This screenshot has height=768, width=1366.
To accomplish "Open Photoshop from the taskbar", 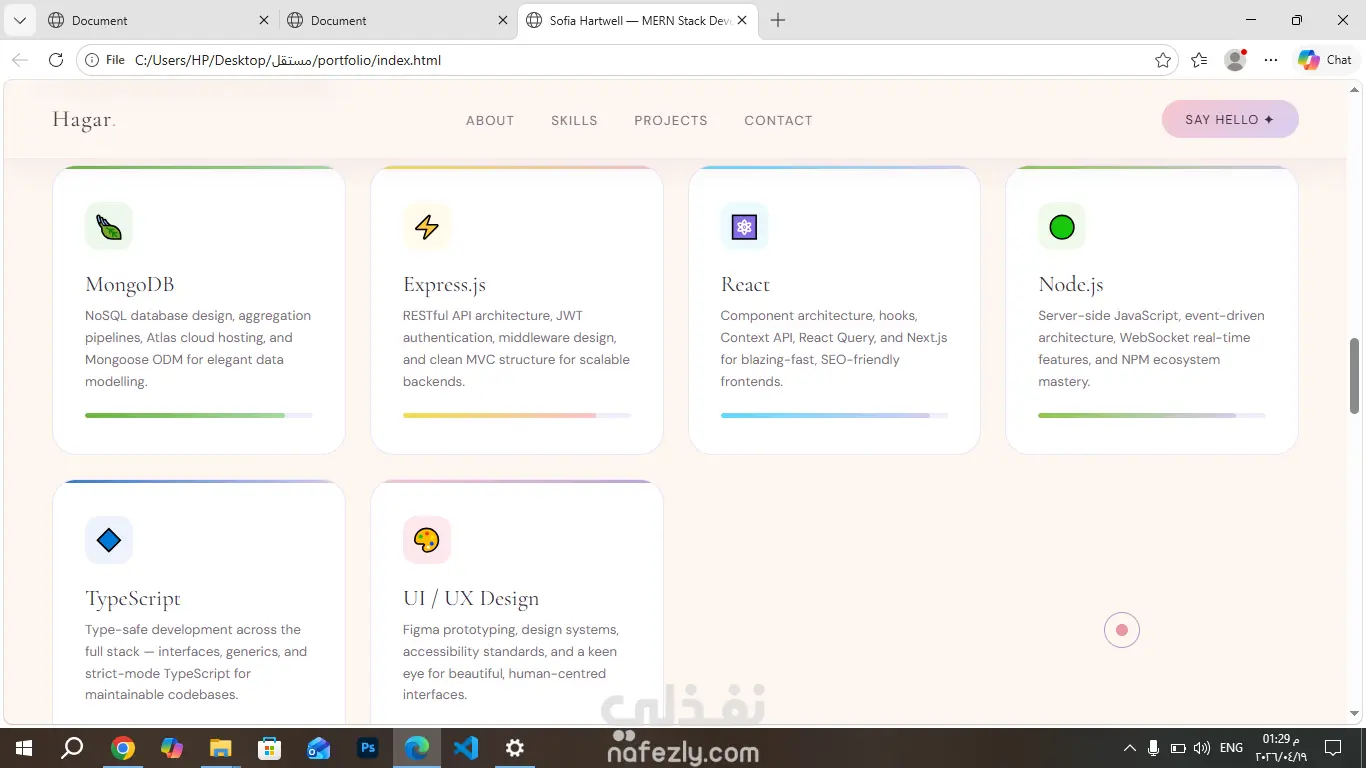I will point(367,748).
